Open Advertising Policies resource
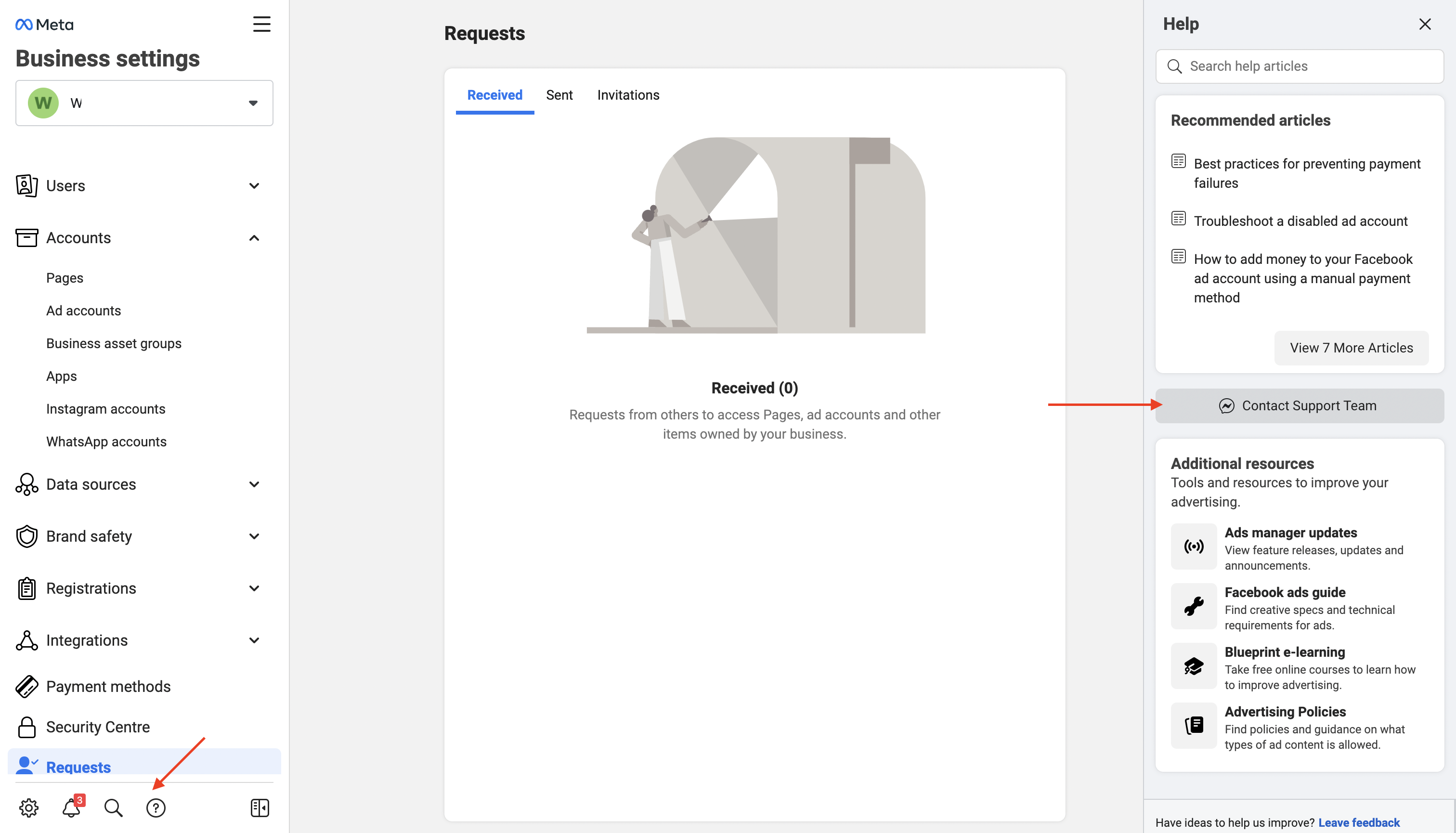The height and width of the screenshot is (833, 1456). pos(1286,712)
